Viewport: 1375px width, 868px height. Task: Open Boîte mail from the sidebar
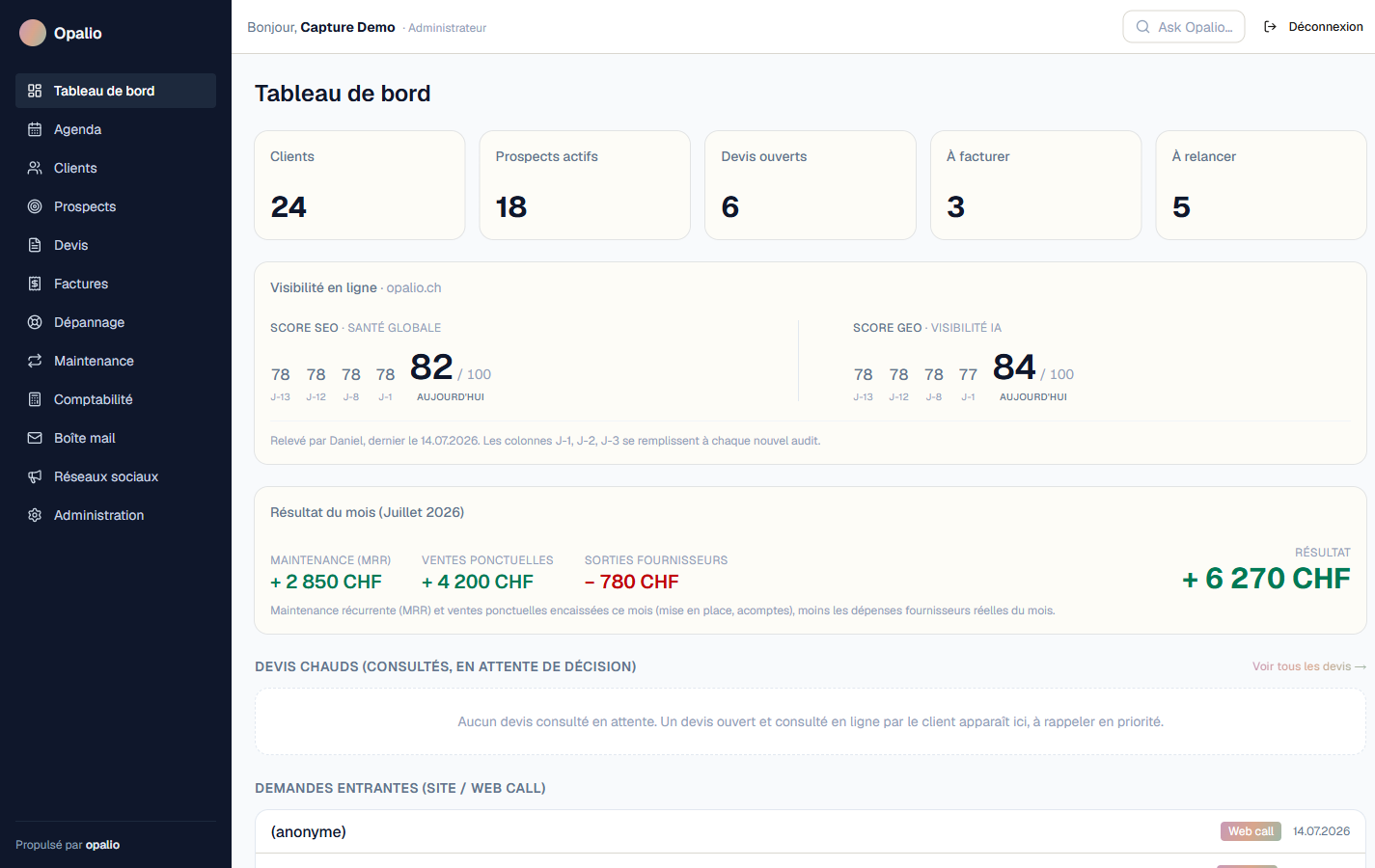(x=116, y=438)
